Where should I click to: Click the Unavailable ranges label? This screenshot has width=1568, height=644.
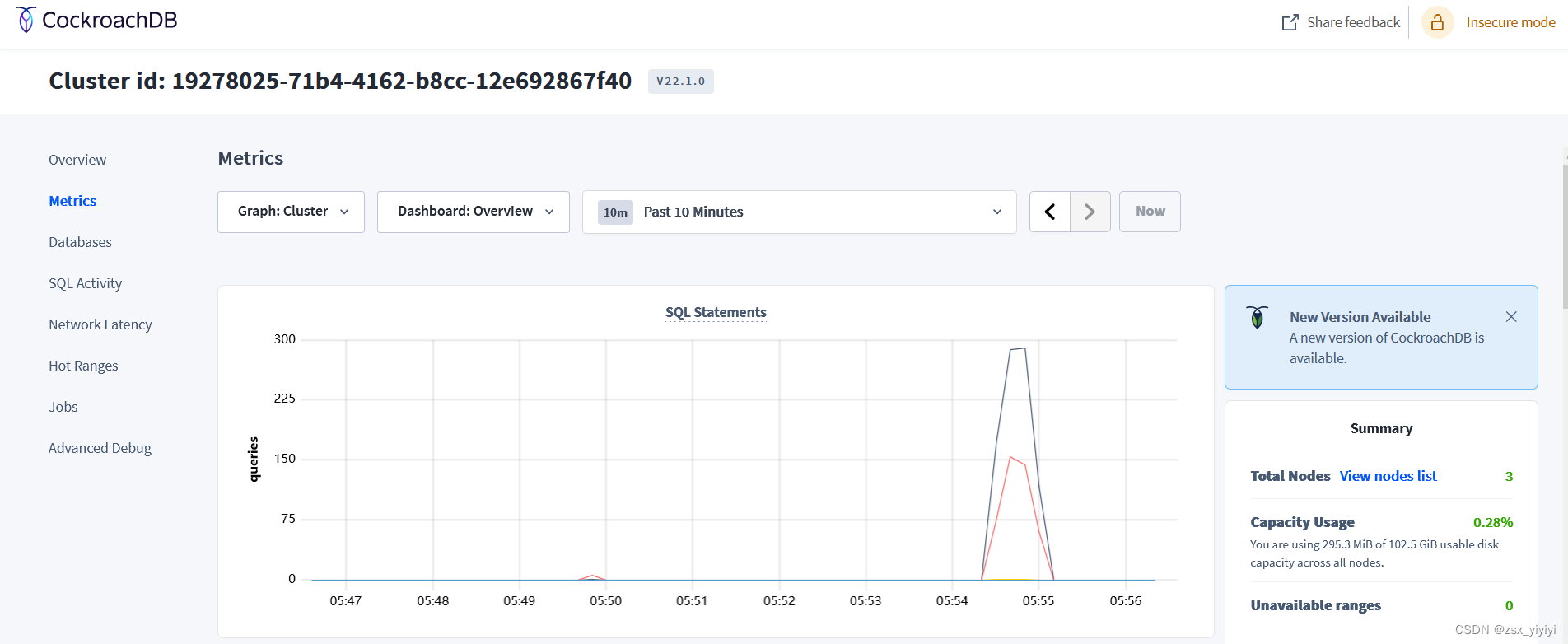click(x=1315, y=605)
